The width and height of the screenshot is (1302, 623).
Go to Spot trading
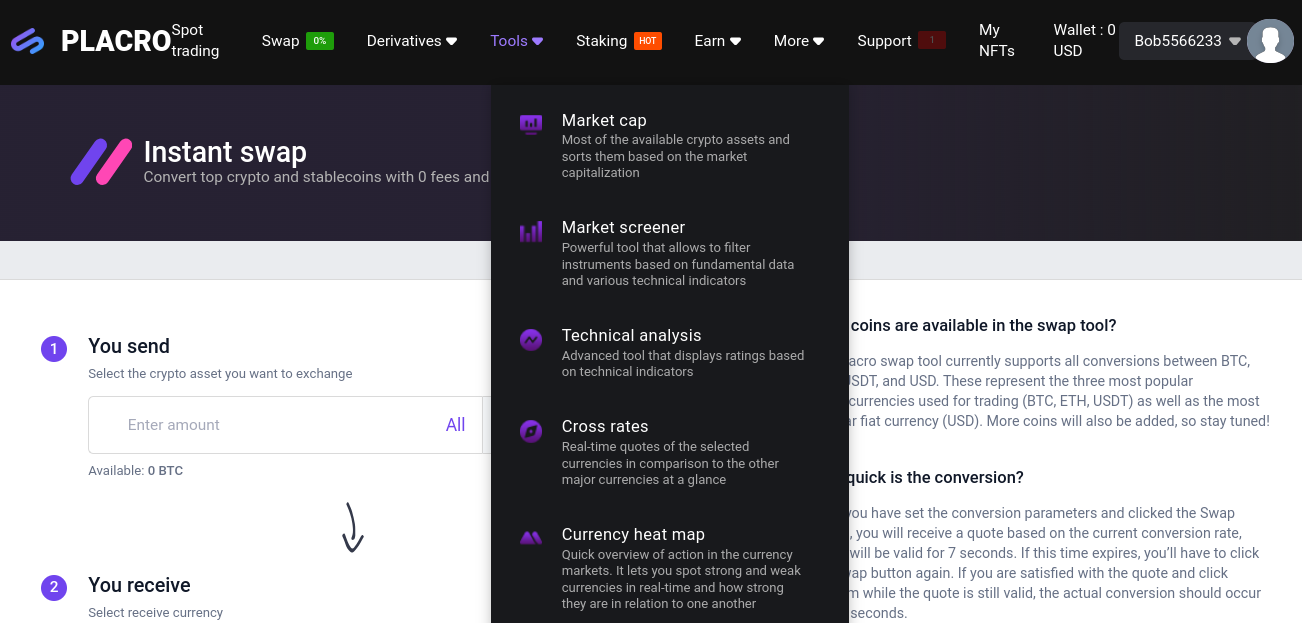coord(195,41)
